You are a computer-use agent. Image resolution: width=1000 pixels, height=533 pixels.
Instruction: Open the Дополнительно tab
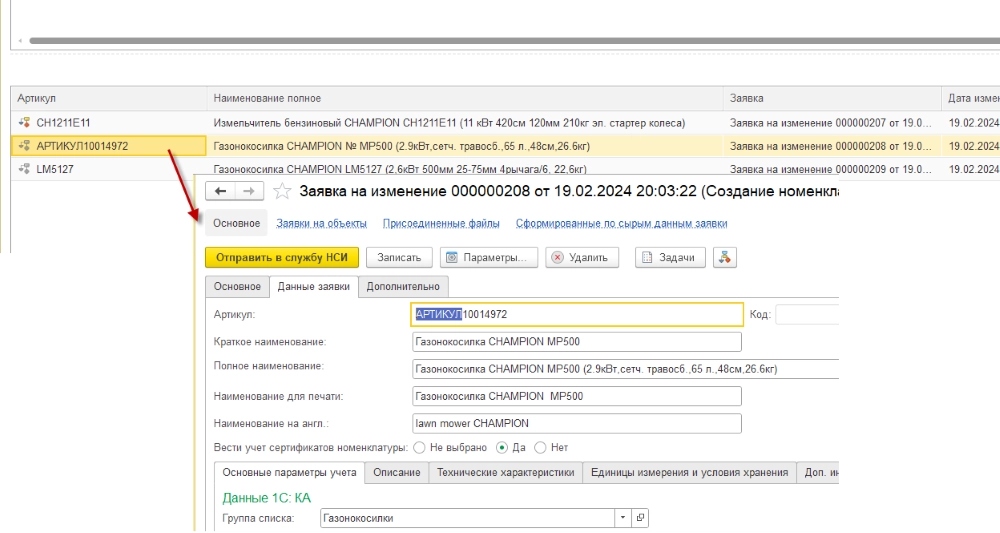pos(403,286)
